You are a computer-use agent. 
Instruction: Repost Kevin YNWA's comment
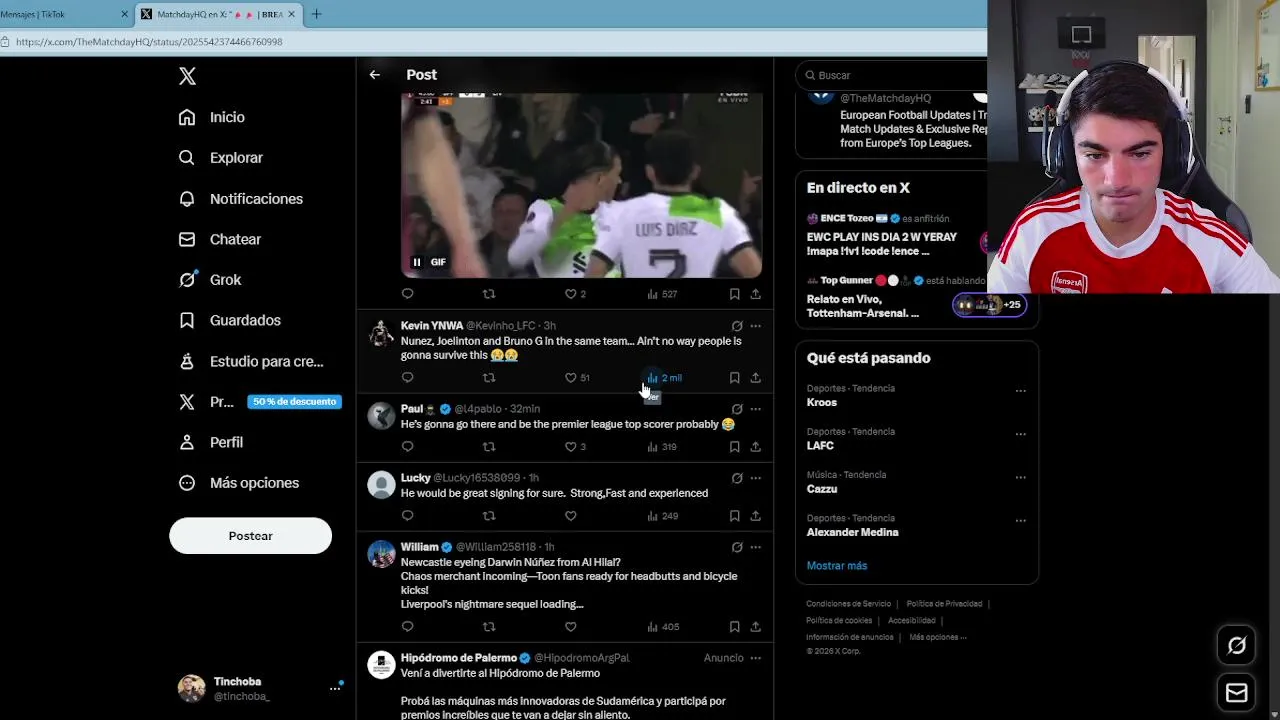coord(489,378)
